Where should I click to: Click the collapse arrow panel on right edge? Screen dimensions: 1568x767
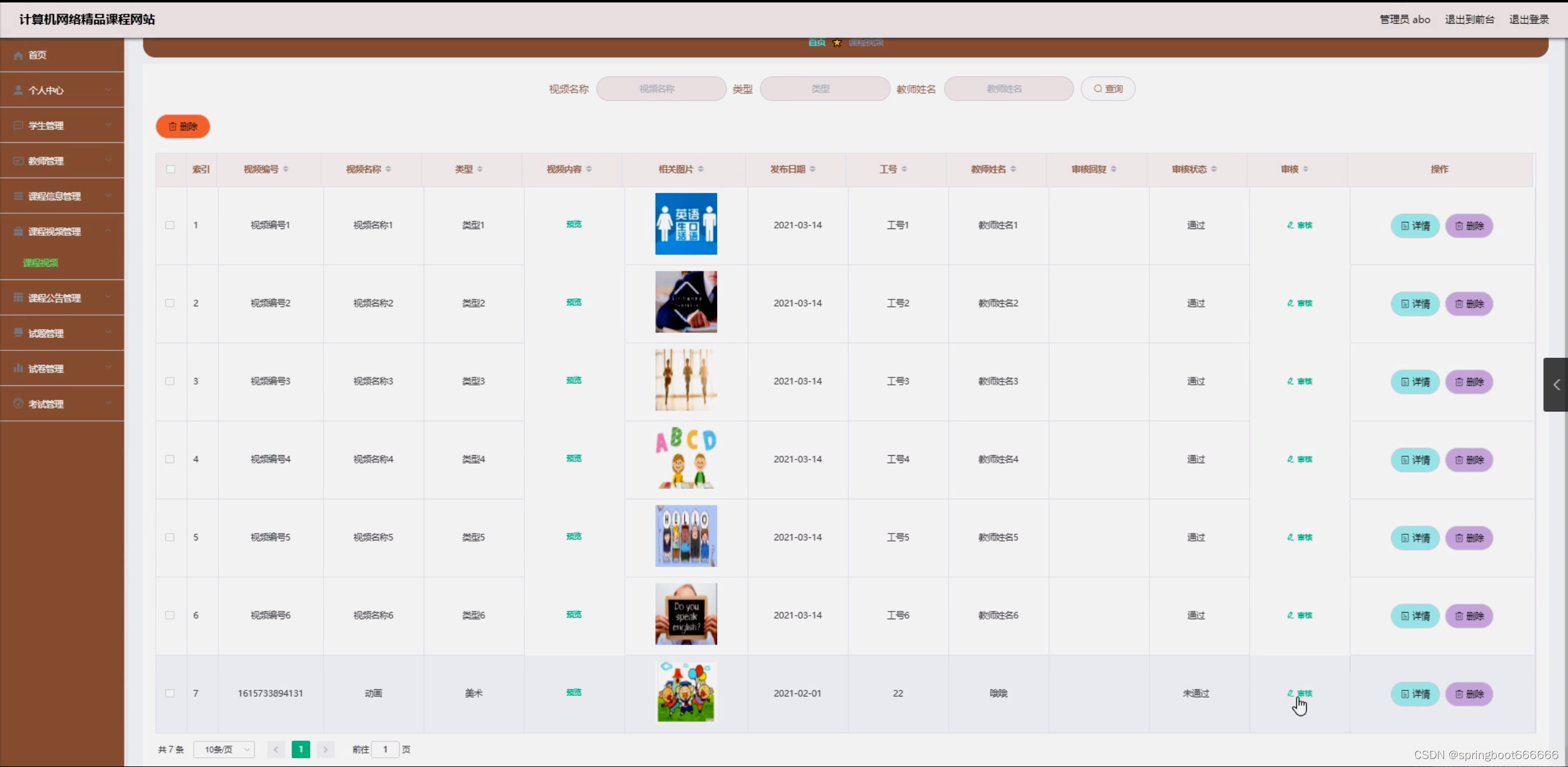(1556, 385)
